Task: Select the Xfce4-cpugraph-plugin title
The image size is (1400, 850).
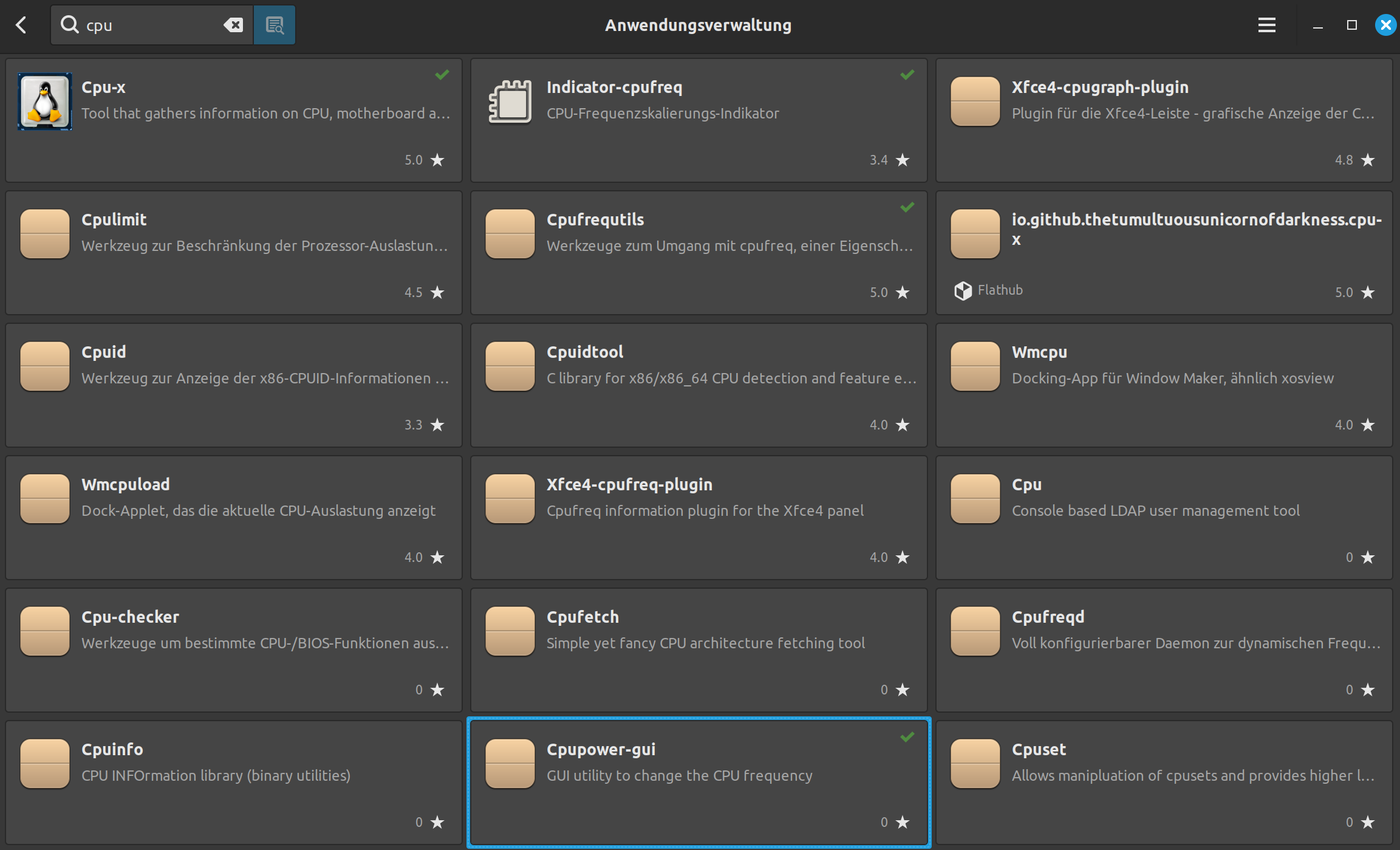Action: 1100,87
